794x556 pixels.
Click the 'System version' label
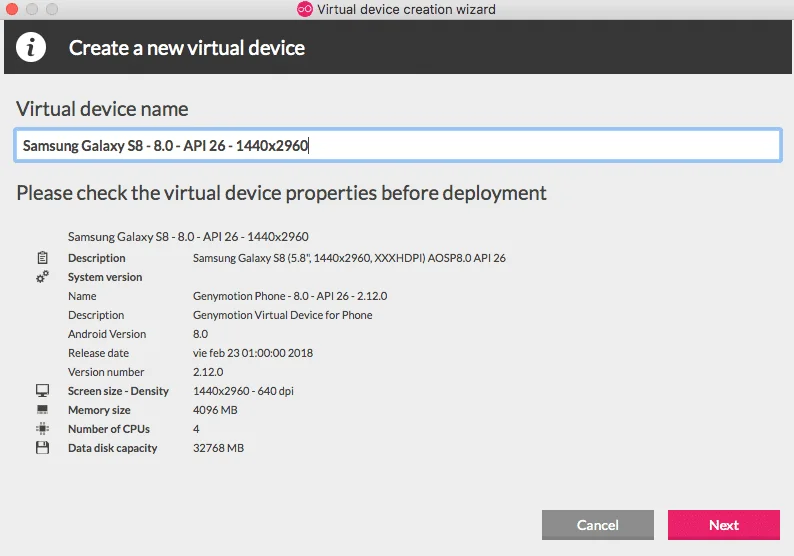point(105,277)
